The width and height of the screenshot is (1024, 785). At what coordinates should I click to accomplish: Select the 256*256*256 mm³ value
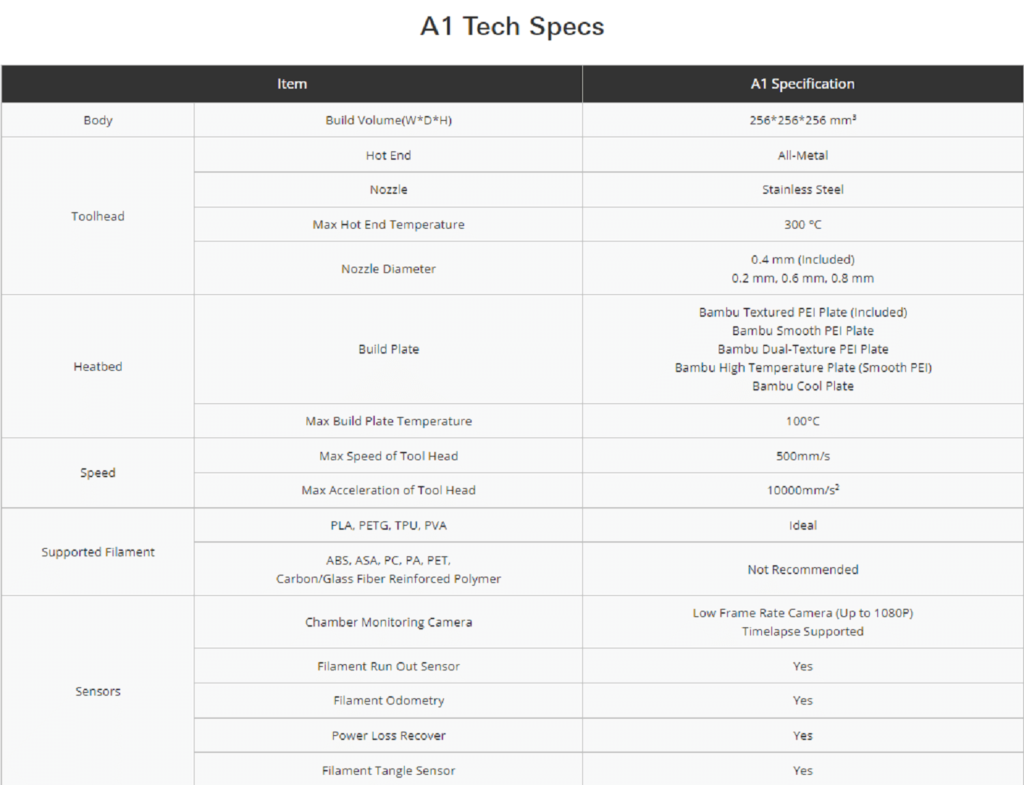[x=803, y=120]
